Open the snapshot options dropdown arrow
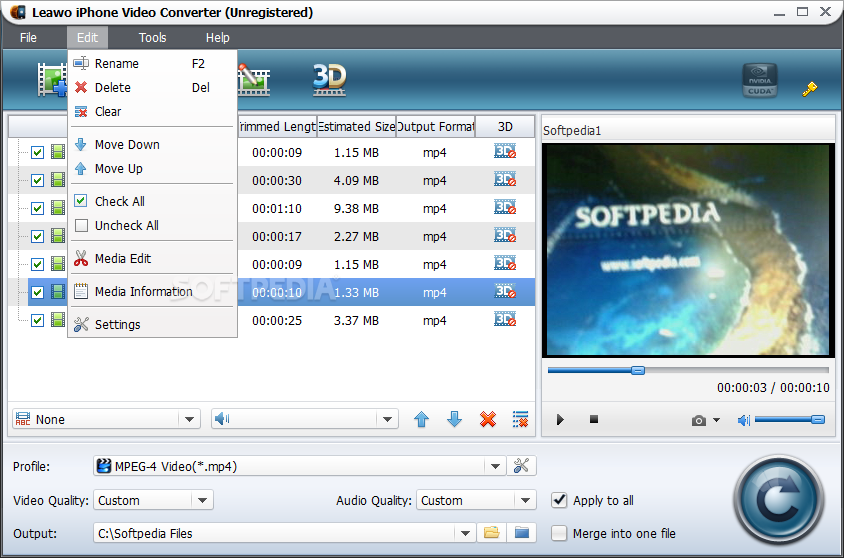 716,420
